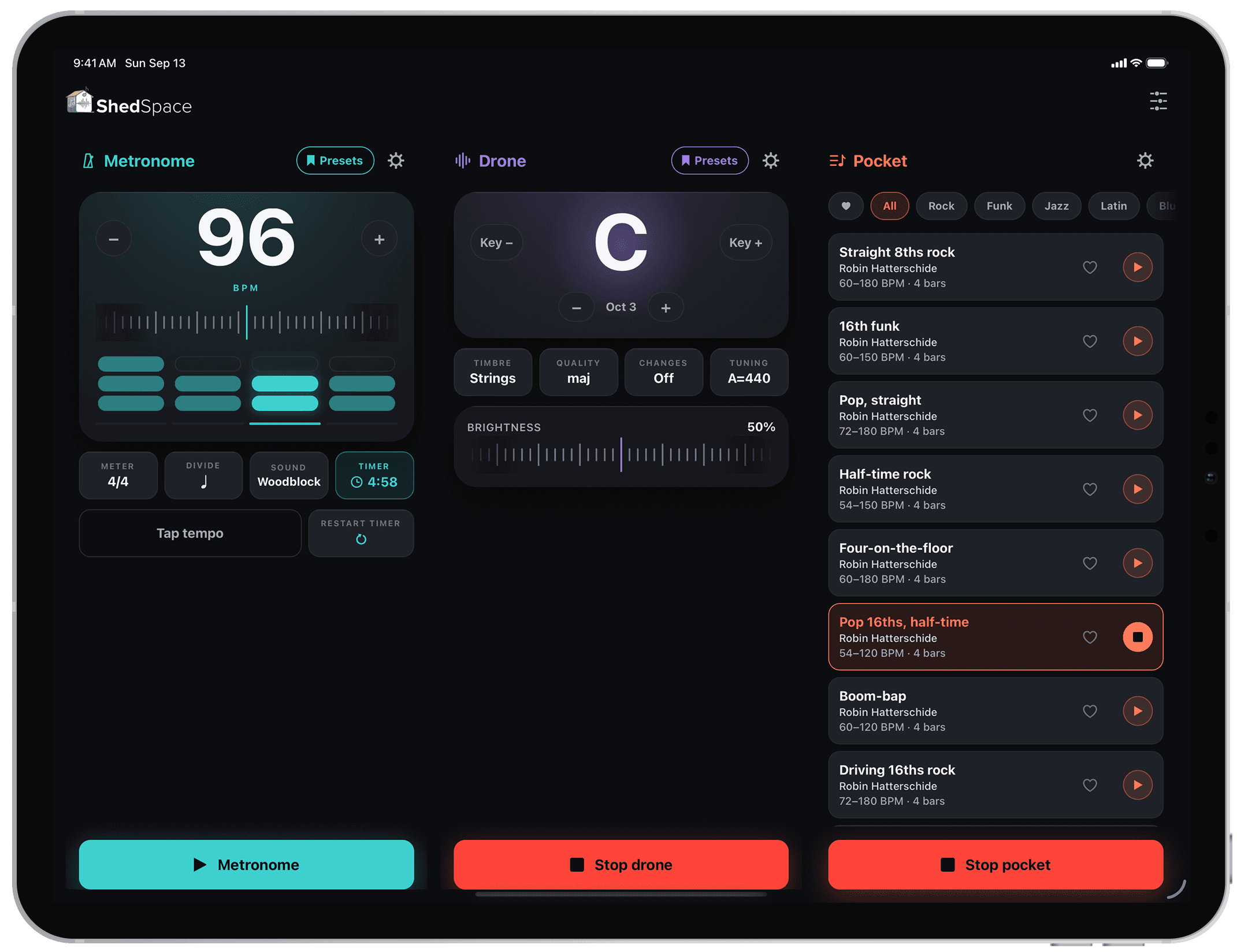Raise the drone octave with plus
1237x952 pixels.
[x=666, y=307]
